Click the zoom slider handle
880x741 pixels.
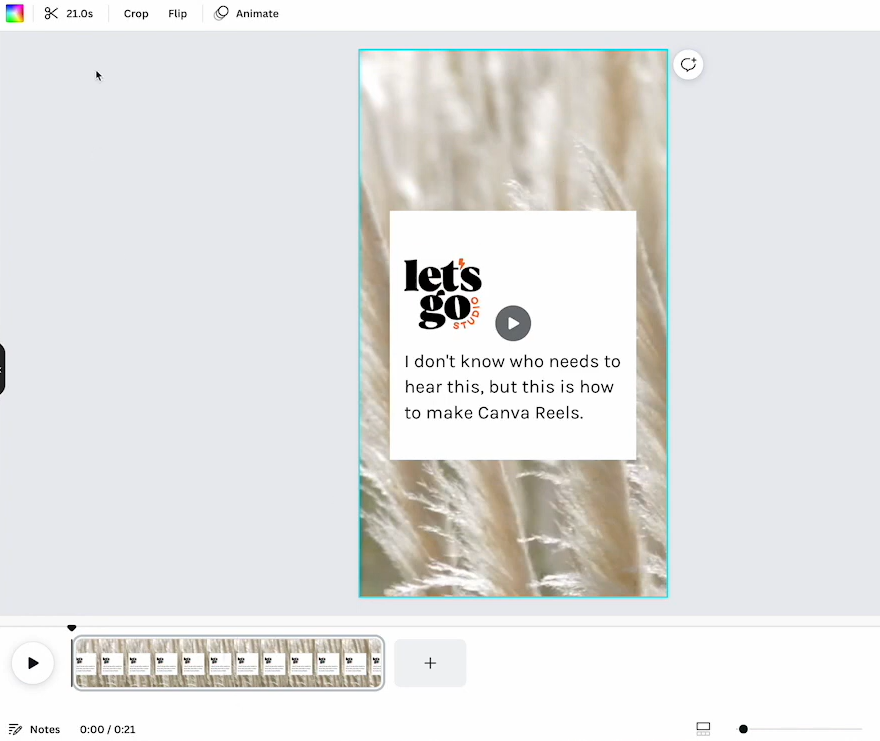[x=743, y=729]
